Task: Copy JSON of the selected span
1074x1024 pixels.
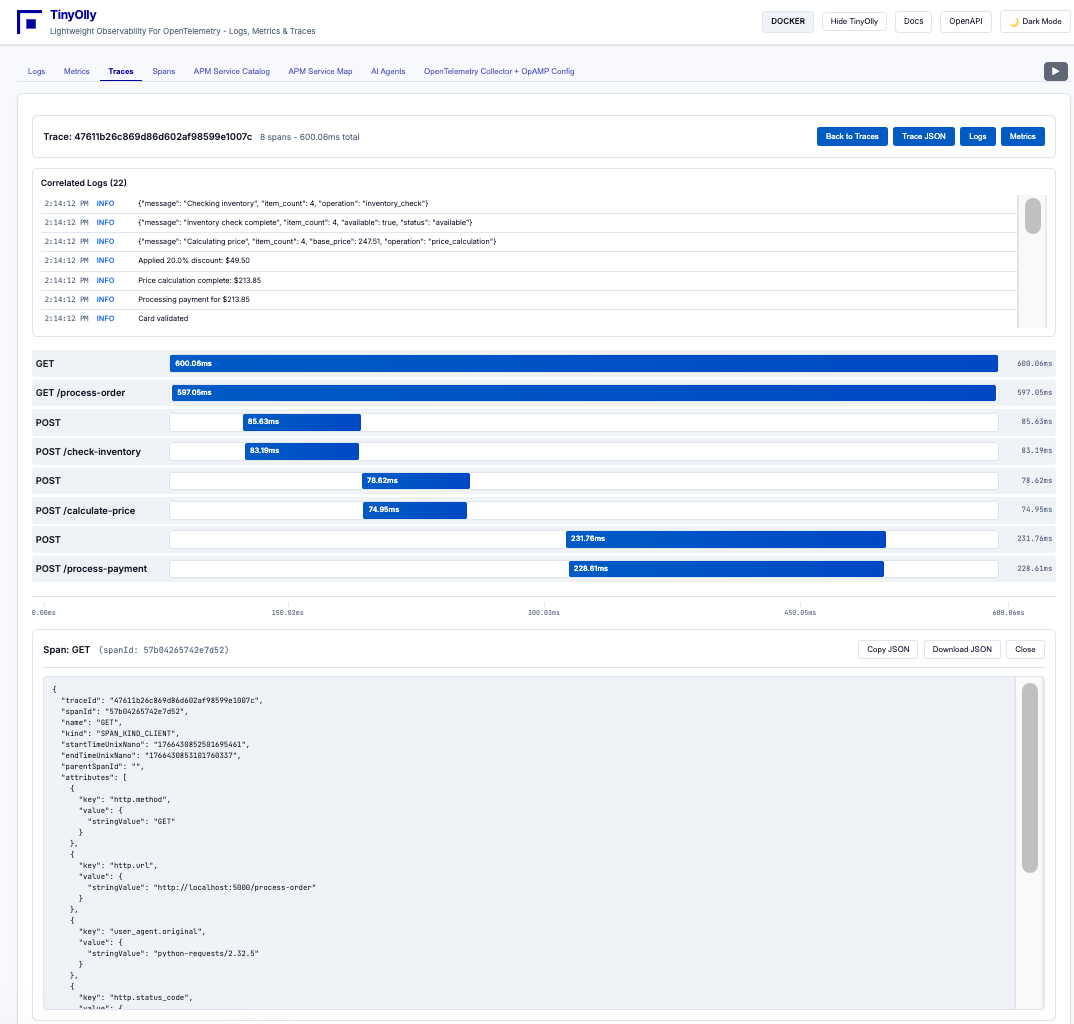Action: coord(887,649)
